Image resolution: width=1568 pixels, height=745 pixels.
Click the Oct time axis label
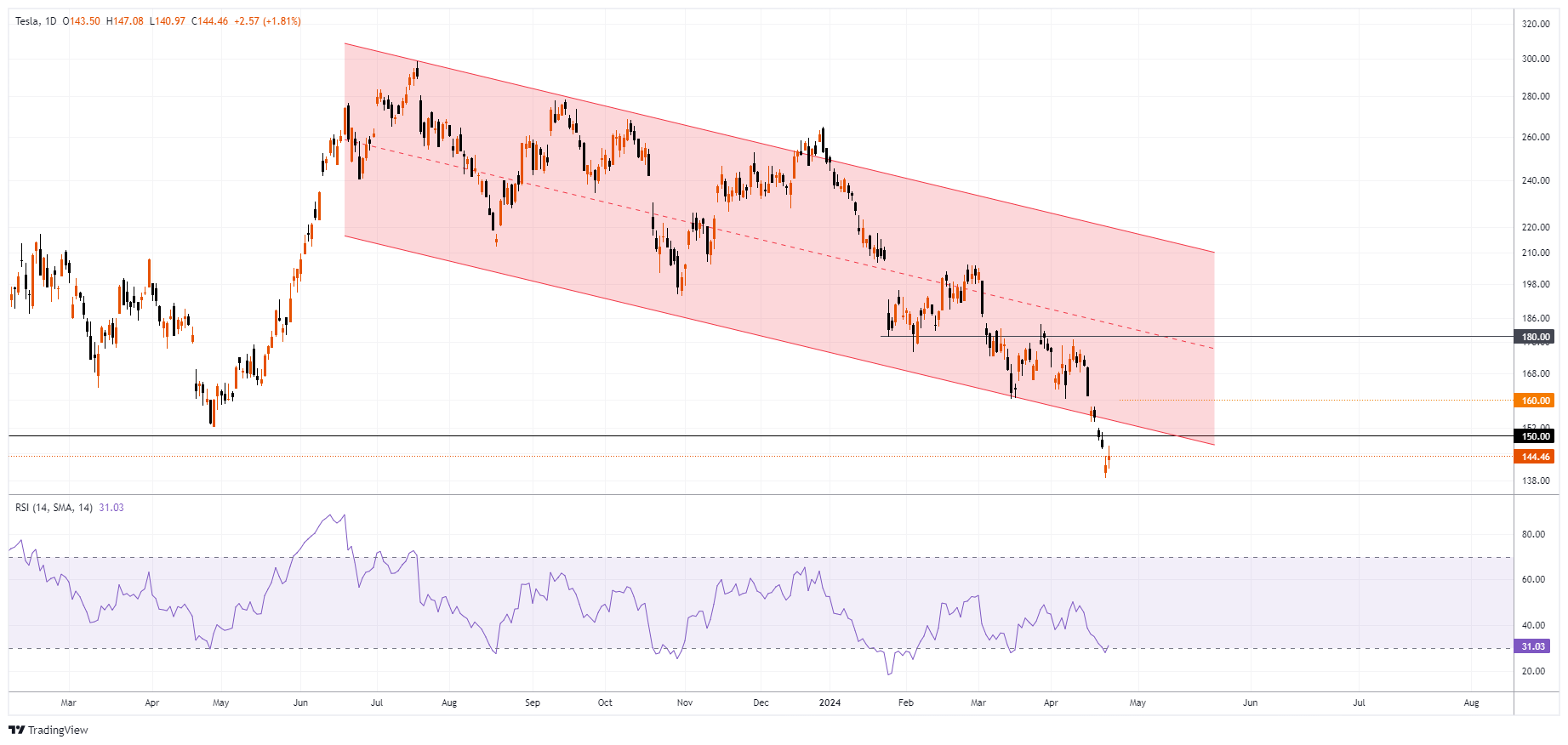pos(605,702)
